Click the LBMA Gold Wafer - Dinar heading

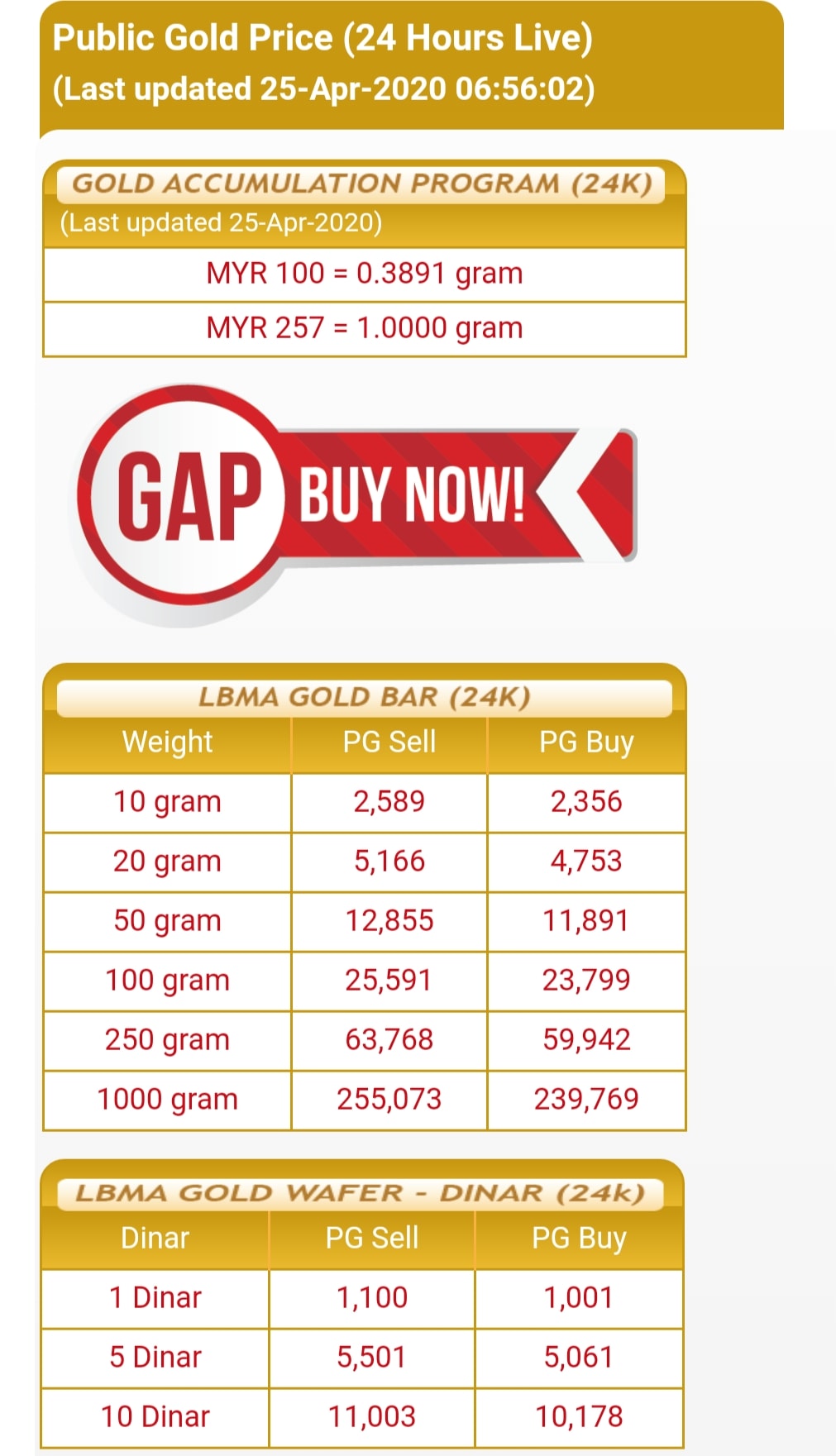[360, 1193]
